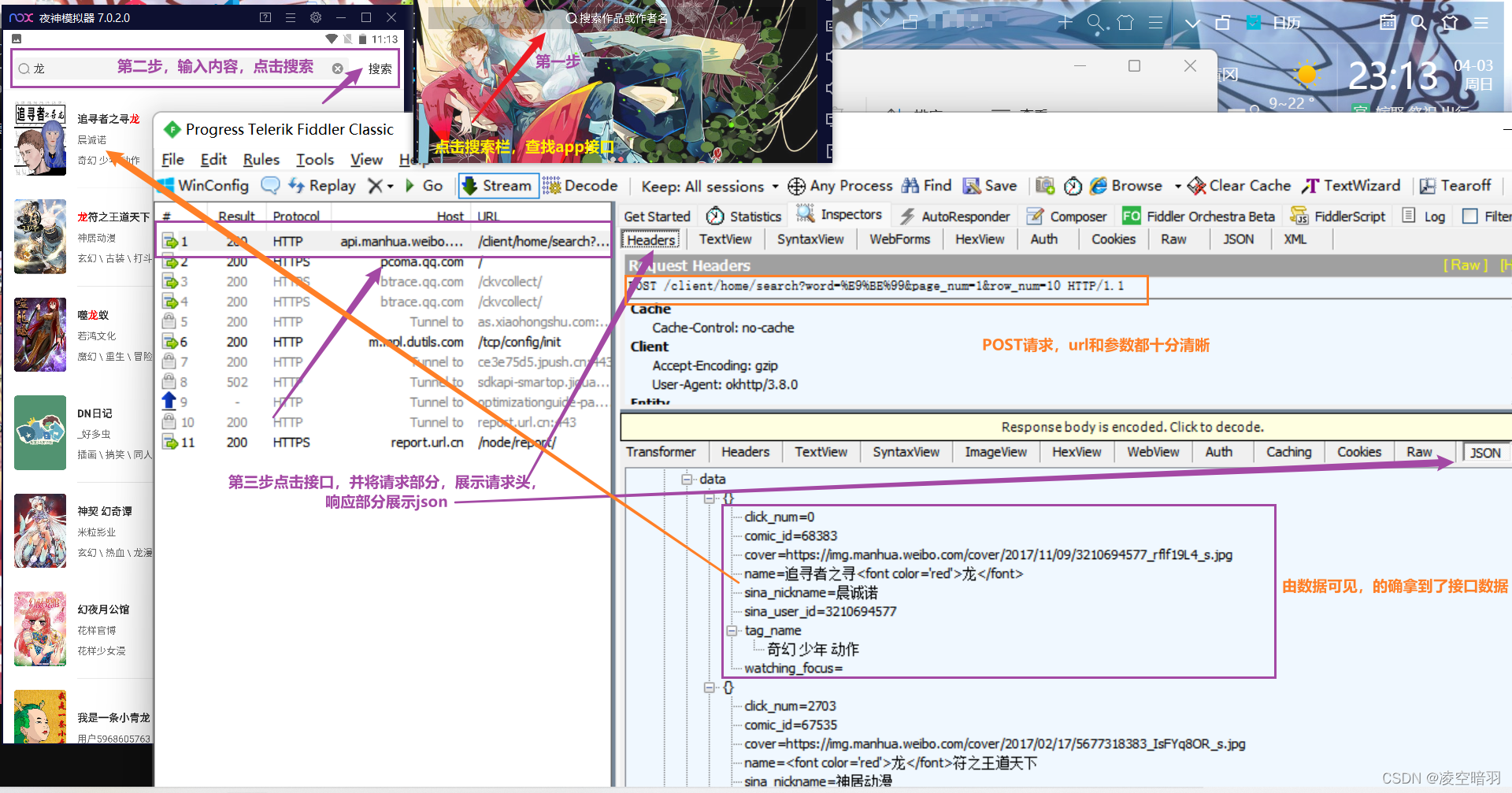Open Nox emulator hamburger menu icon
This screenshot has width=1512, height=793.
(x=291, y=17)
